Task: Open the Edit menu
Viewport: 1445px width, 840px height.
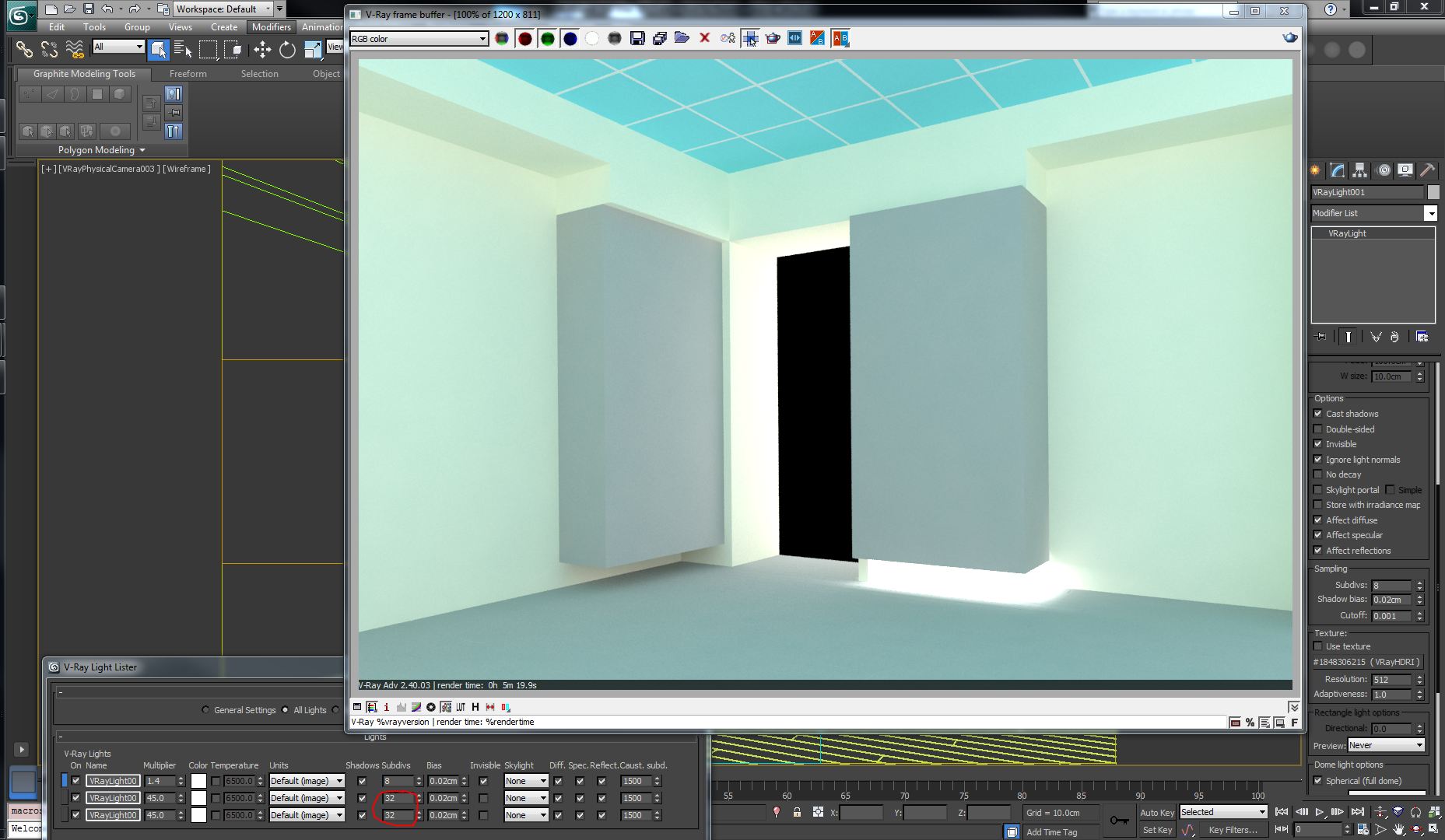Action: tap(57, 26)
